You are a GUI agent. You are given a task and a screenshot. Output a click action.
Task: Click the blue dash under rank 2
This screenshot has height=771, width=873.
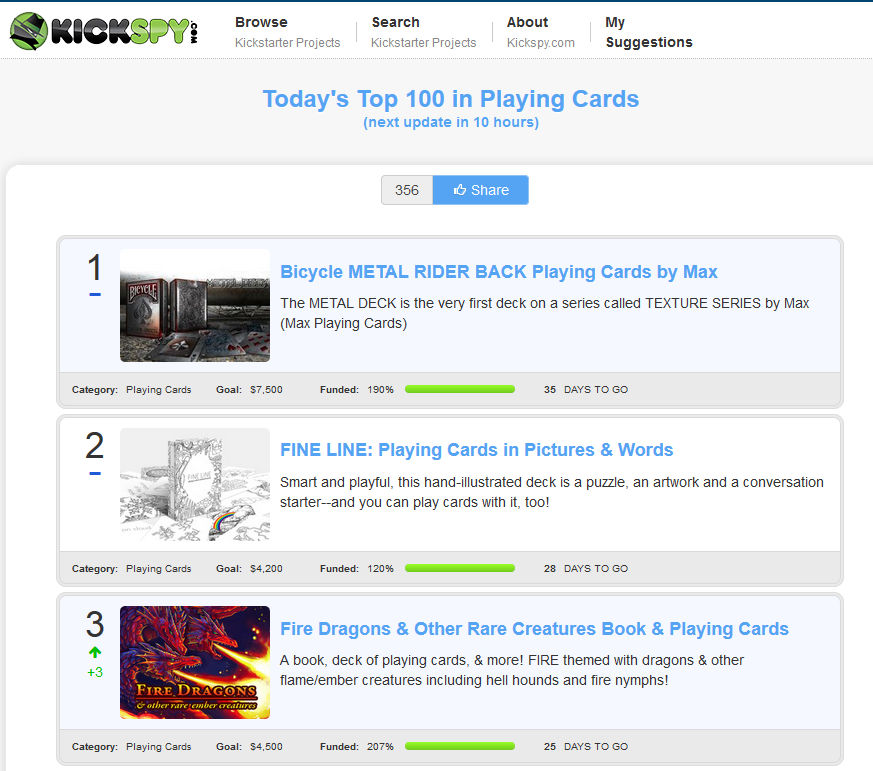click(95, 473)
